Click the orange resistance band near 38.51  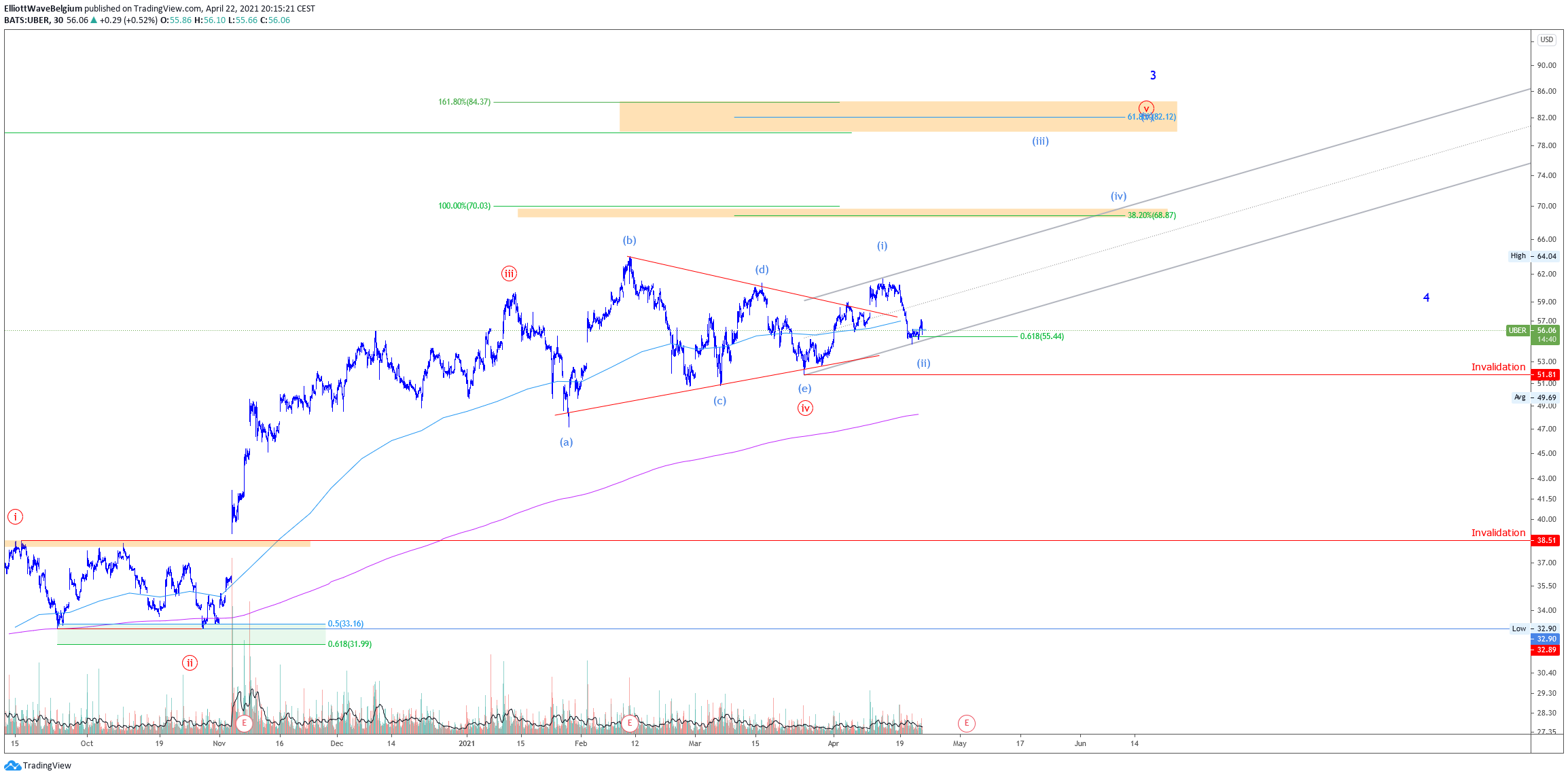(157, 544)
